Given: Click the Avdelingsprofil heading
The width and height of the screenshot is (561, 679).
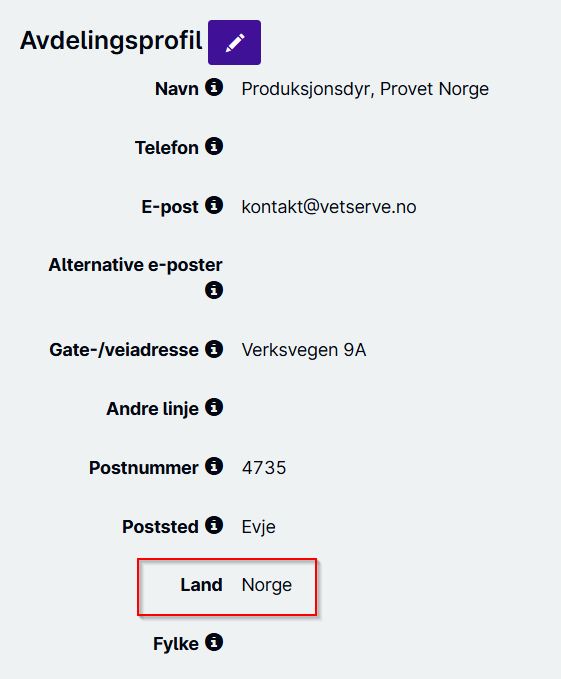Looking at the screenshot, I should [x=111, y=42].
